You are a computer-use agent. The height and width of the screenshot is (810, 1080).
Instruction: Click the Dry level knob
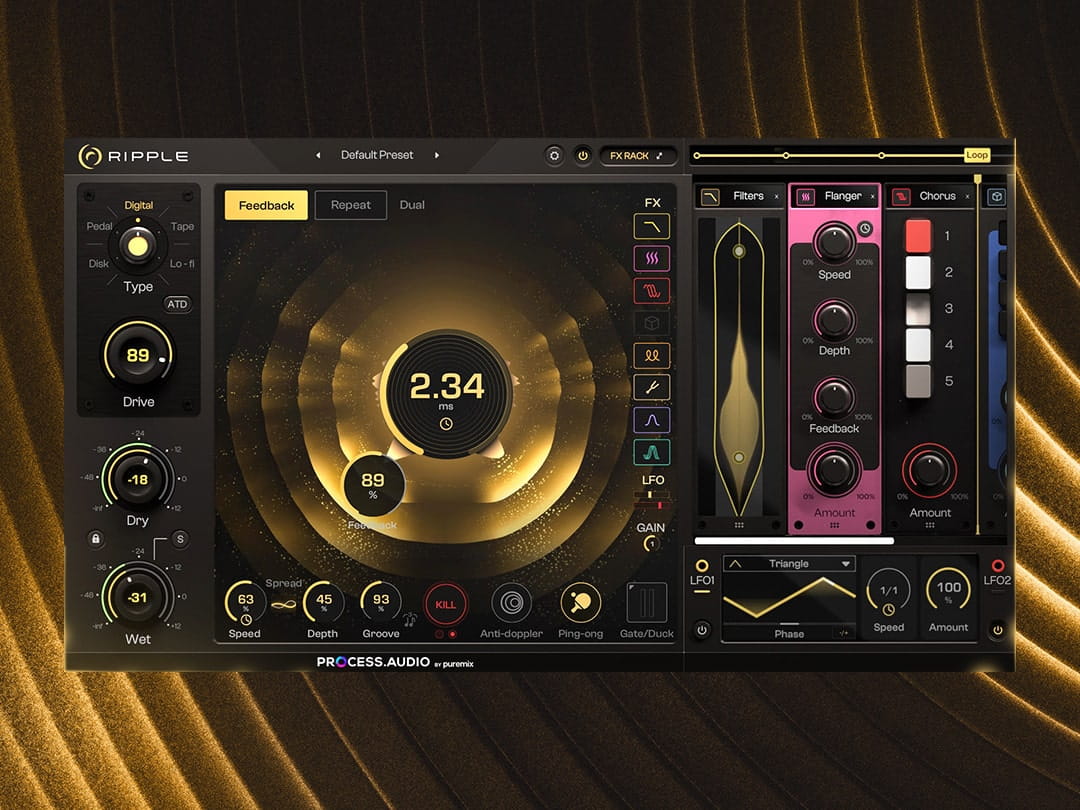coord(138,479)
